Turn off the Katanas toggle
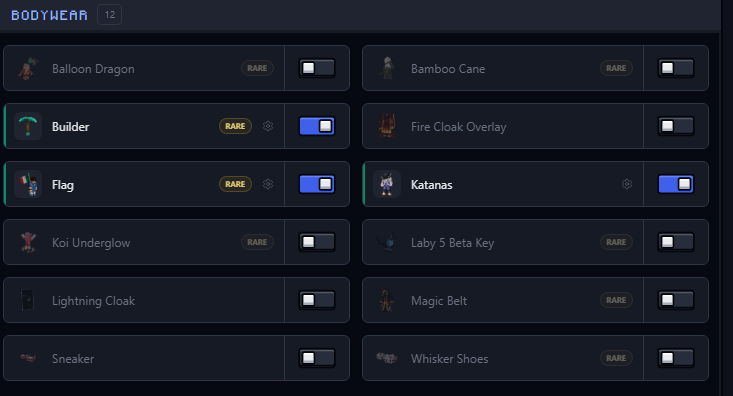Image resolution: width=733 pixels, height=396 pixels. tap(676, 184)
